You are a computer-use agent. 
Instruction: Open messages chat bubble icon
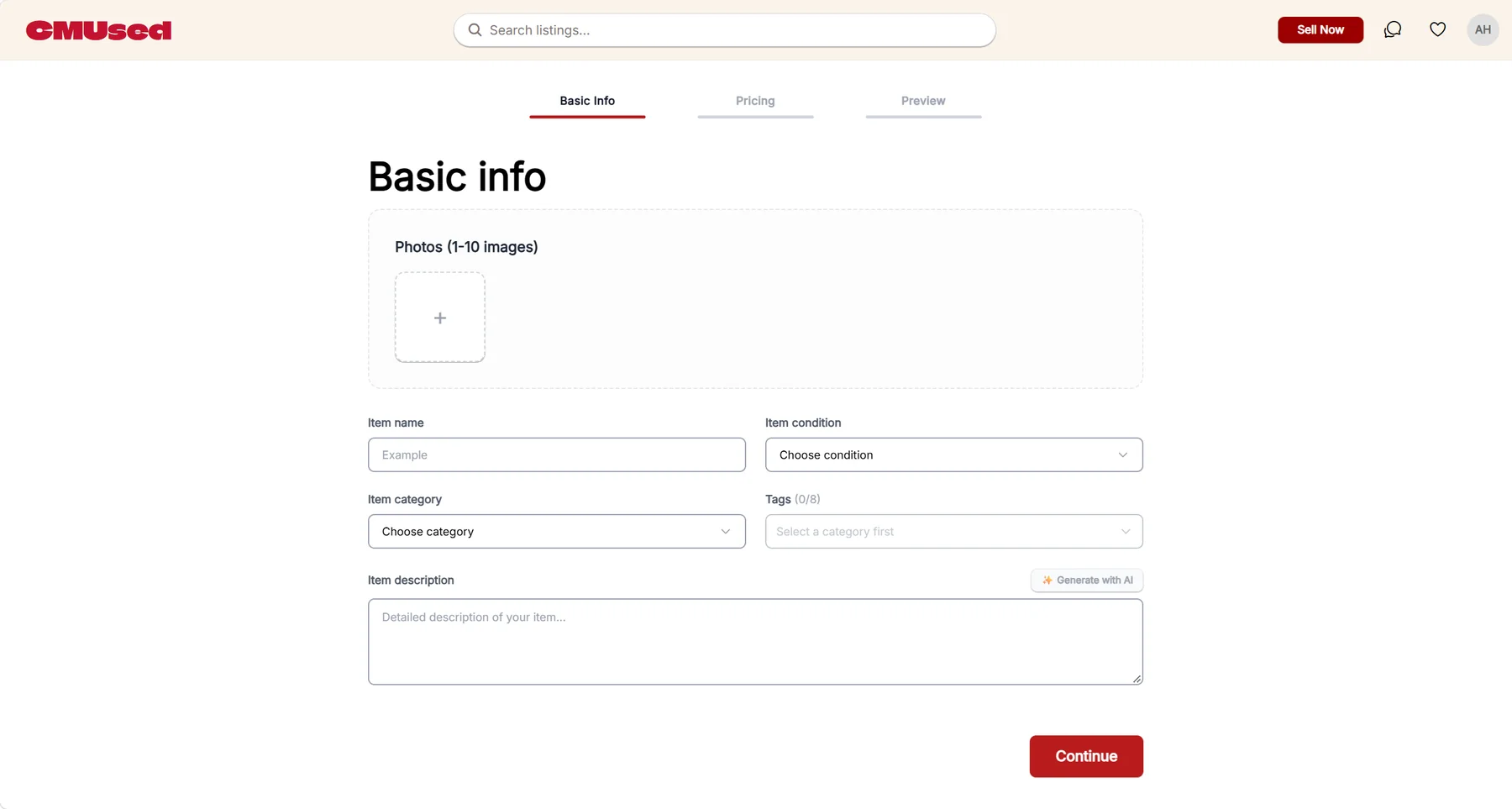point(1393,29)
